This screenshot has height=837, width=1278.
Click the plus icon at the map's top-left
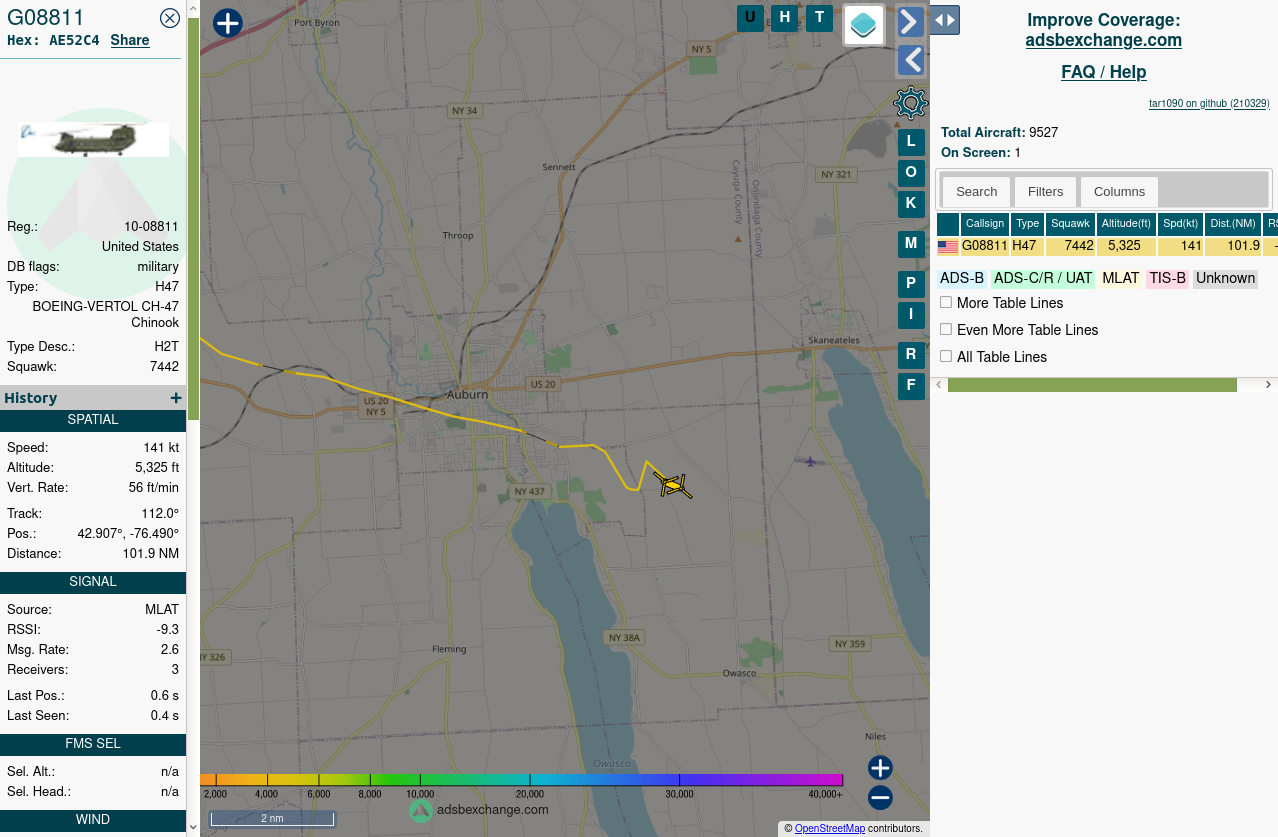pyautogui.click(x=228, y=23)
